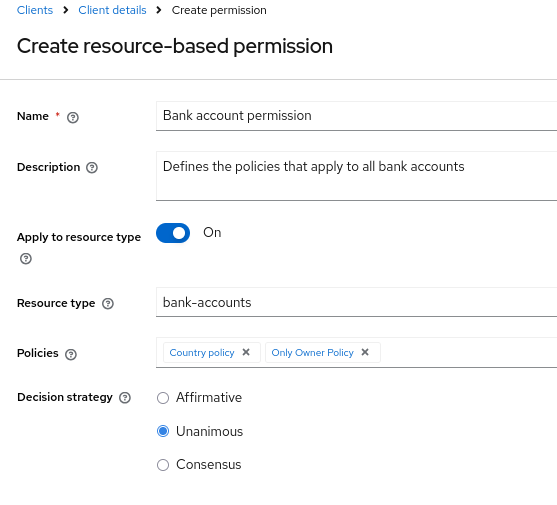The height and width of the screenshot is (505, 557).
Task: Click the Create resource-based permission heading
Action: pyautogui.click(x=175, y=46)
